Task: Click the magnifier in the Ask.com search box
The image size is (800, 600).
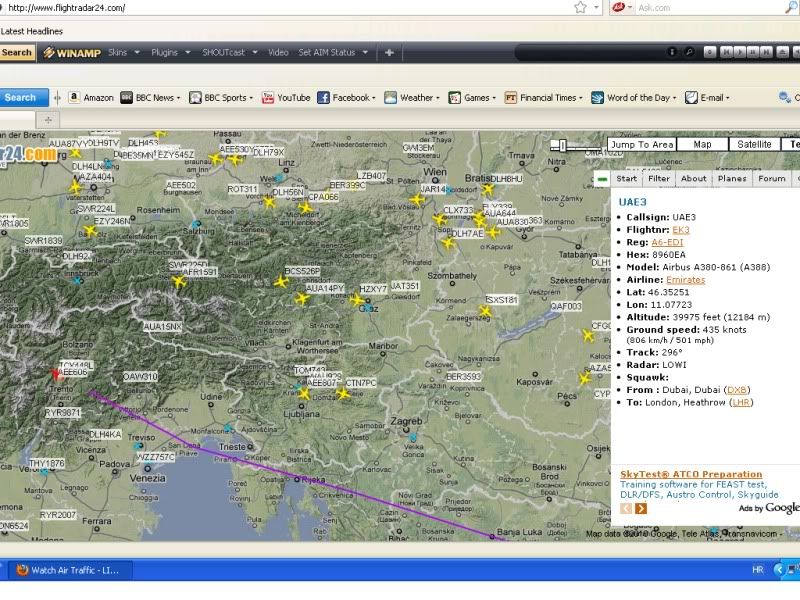Action: pyautogui.click(x=791, y=7)
